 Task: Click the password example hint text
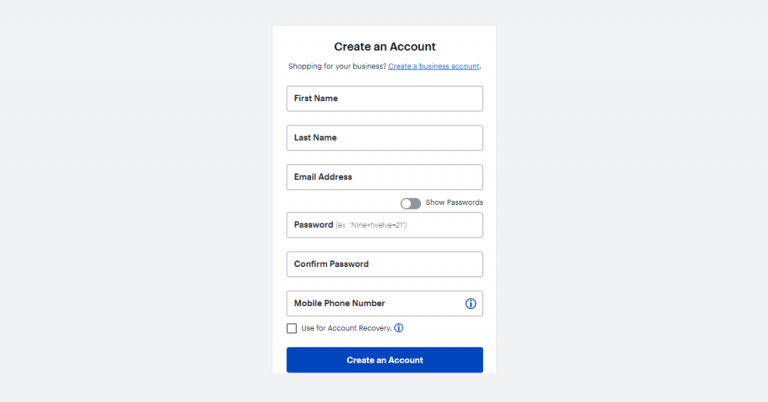371,225
